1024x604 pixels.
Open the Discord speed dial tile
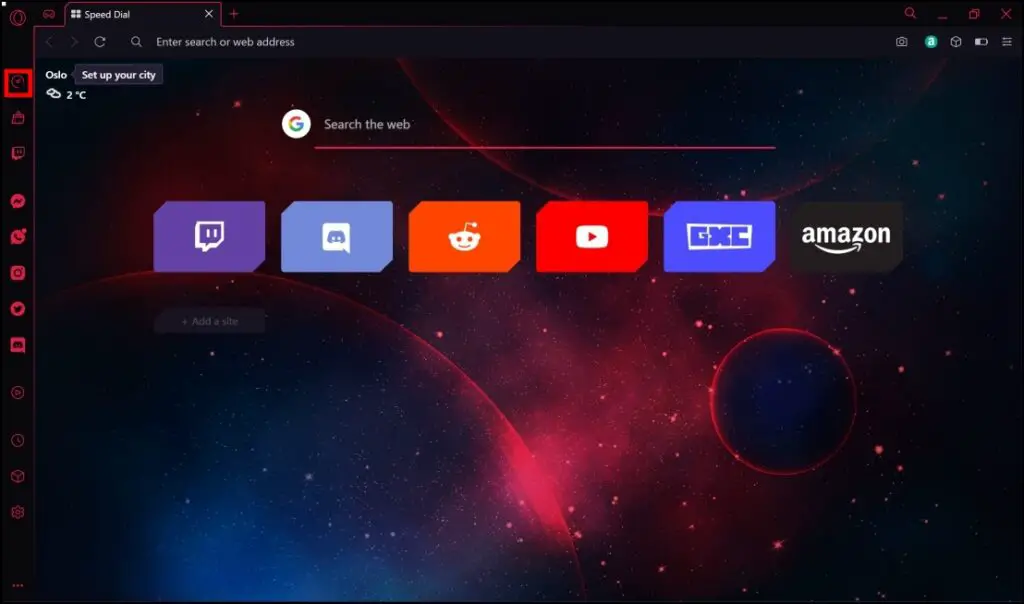tap(337, 236)
